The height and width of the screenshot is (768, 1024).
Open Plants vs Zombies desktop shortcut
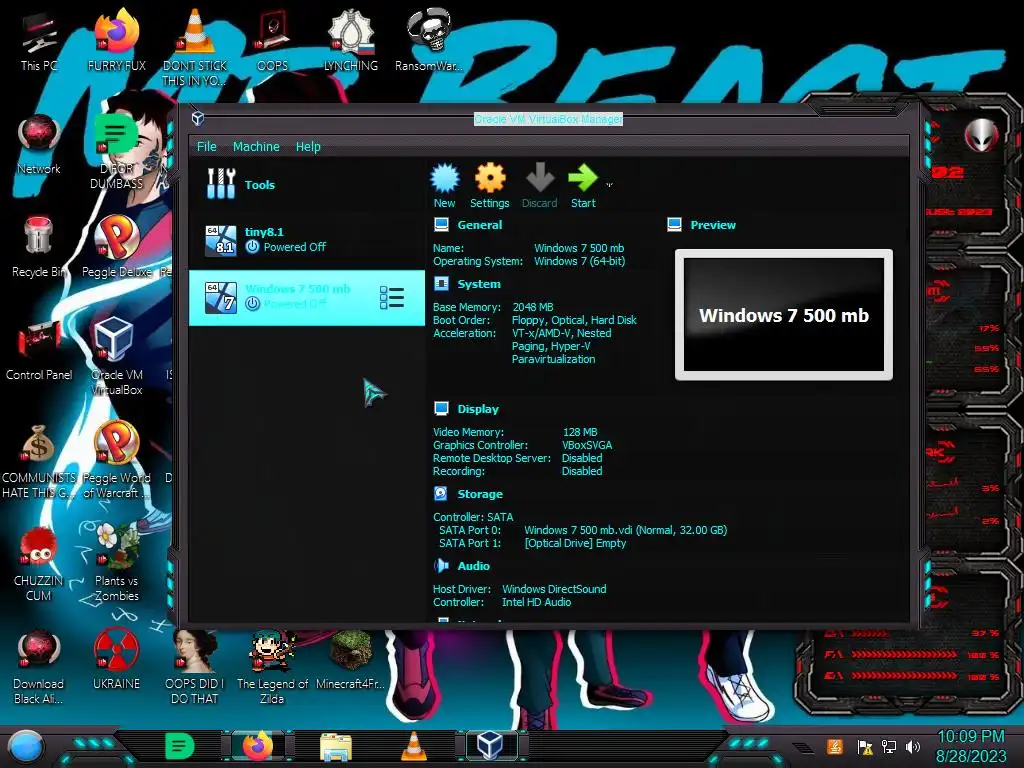click(116, 563)
